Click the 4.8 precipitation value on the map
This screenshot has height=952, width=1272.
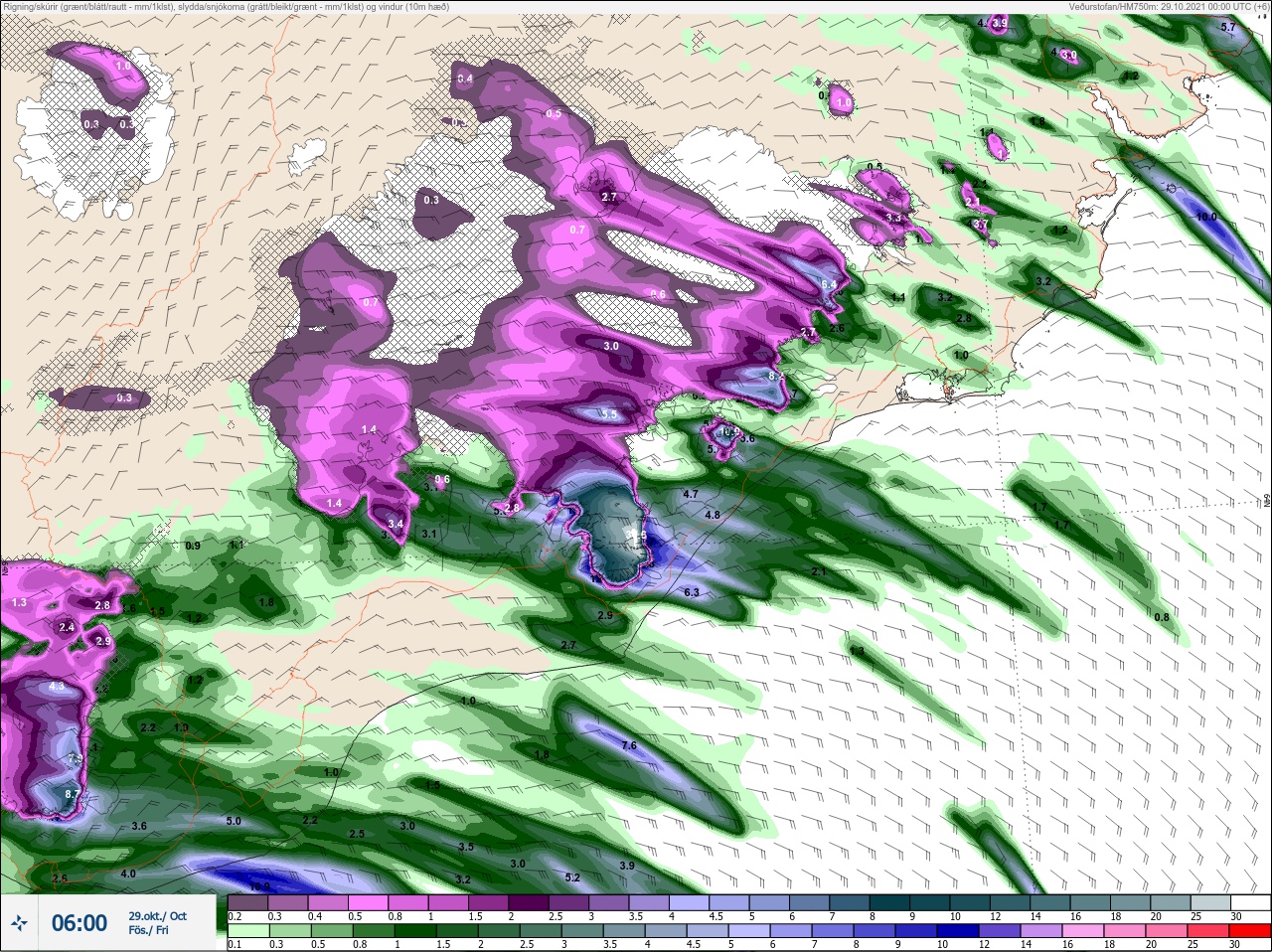[x=712, y=515]
